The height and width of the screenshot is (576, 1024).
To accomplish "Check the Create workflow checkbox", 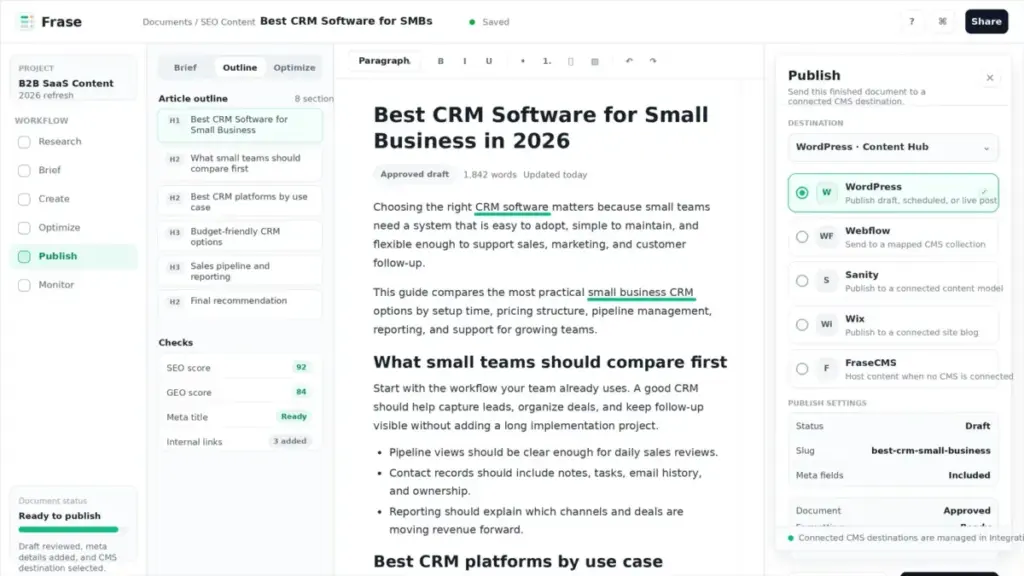I will [x=24, y=199].
